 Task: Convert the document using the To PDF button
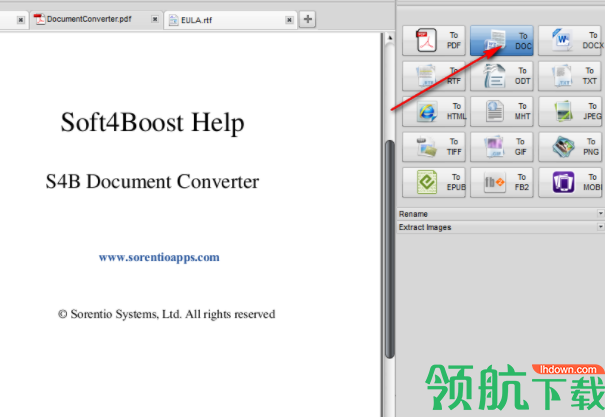click(x=434, y=41)
